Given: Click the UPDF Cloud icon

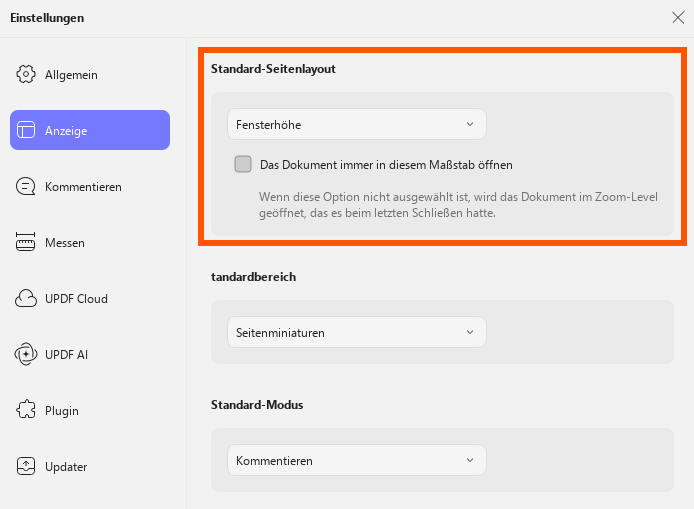Looking at the screenshot, I should (26, 298).
